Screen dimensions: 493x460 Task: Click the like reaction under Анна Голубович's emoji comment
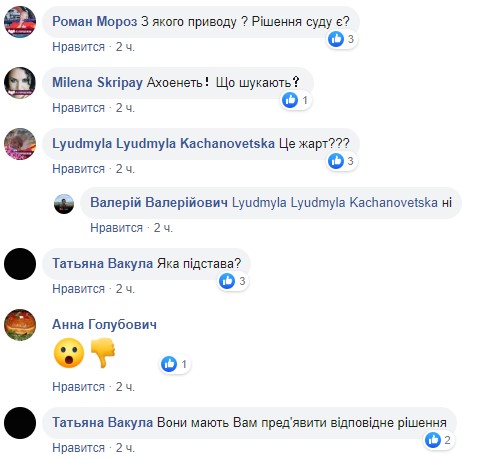tap(169, 364)
